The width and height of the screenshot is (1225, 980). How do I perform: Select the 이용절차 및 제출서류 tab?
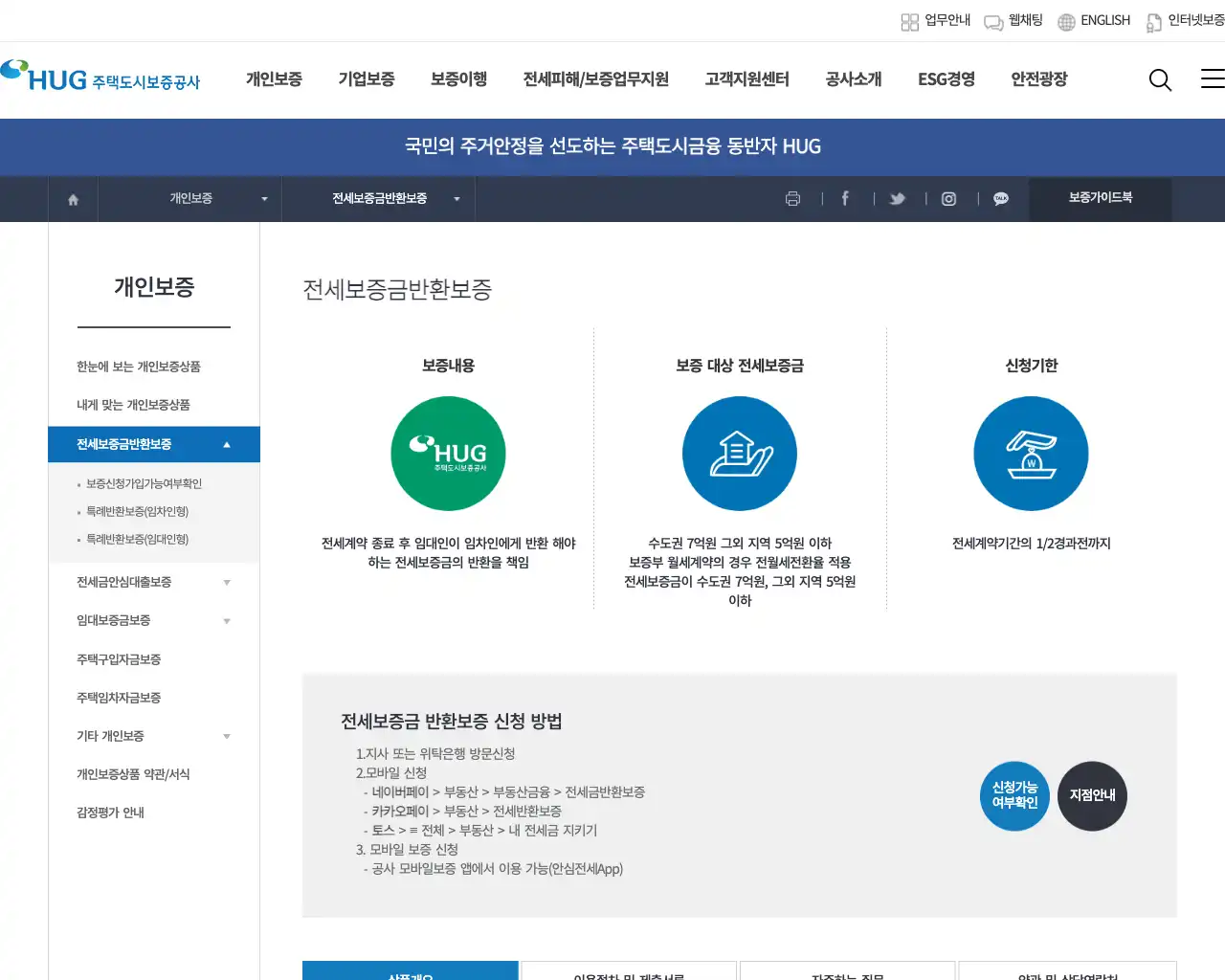[628, 972]
